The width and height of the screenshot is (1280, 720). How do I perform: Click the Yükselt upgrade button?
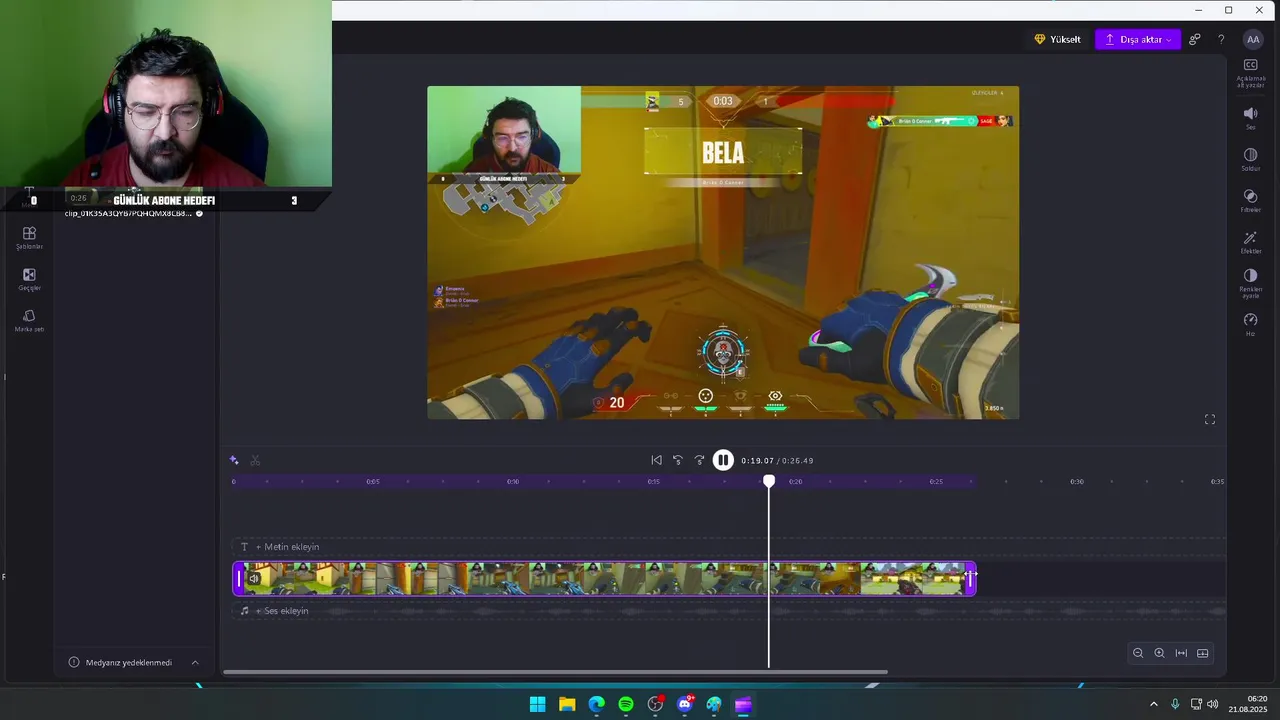pos(1057,40)
